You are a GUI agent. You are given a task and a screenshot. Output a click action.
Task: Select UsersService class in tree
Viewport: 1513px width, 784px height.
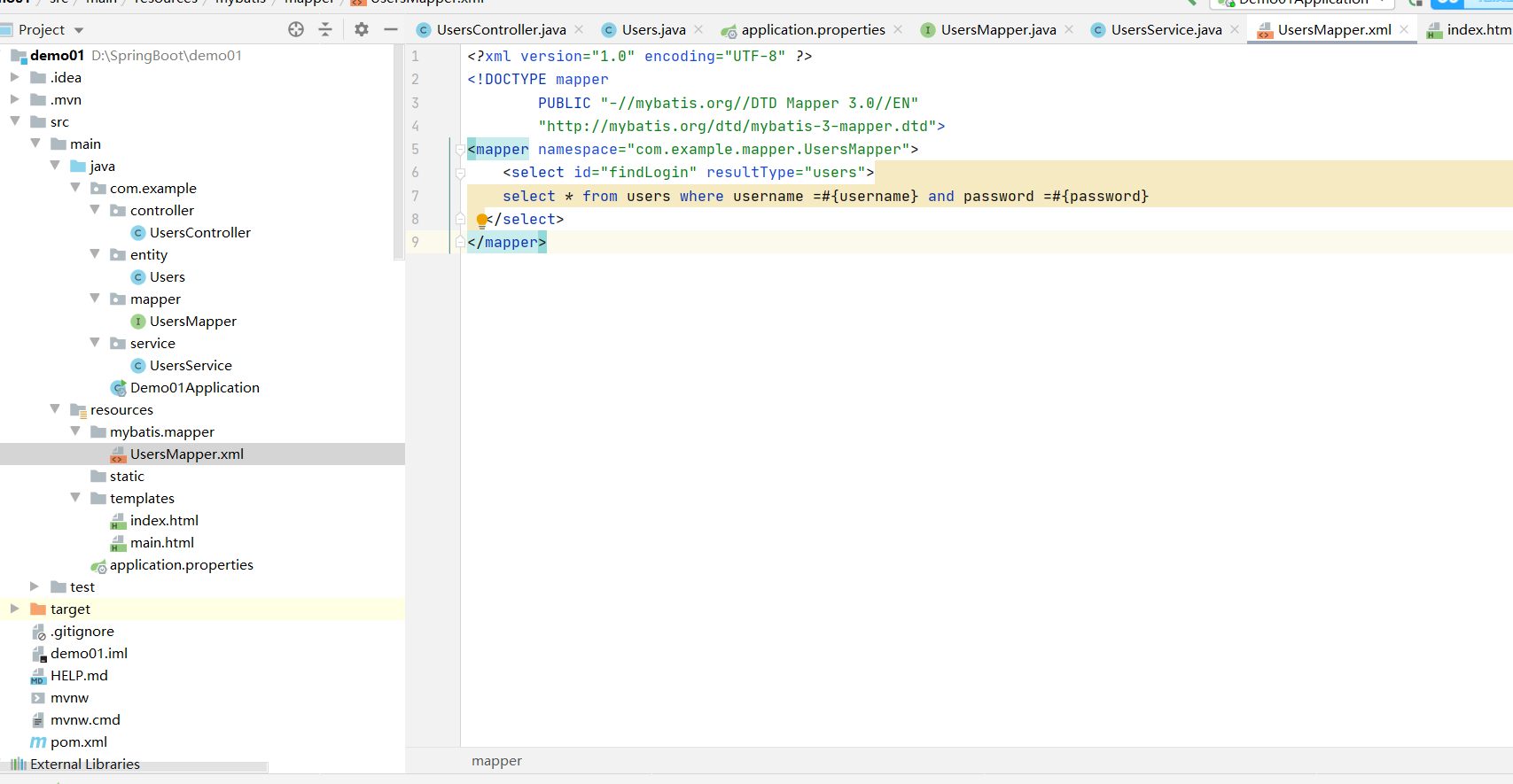tap(191, 365)
